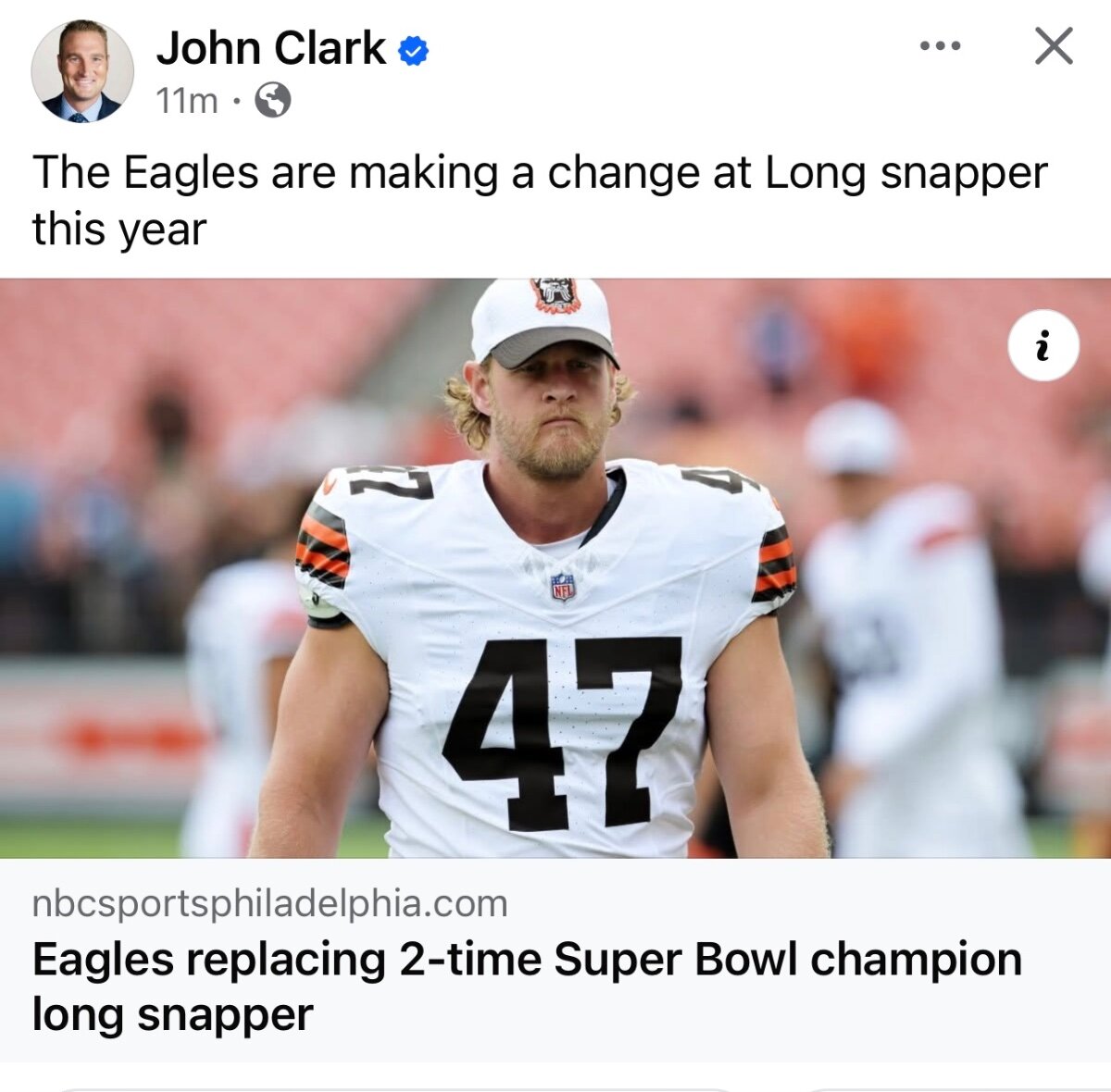Tap the circular info 'i' icon on image

(x=1042, y=345)
